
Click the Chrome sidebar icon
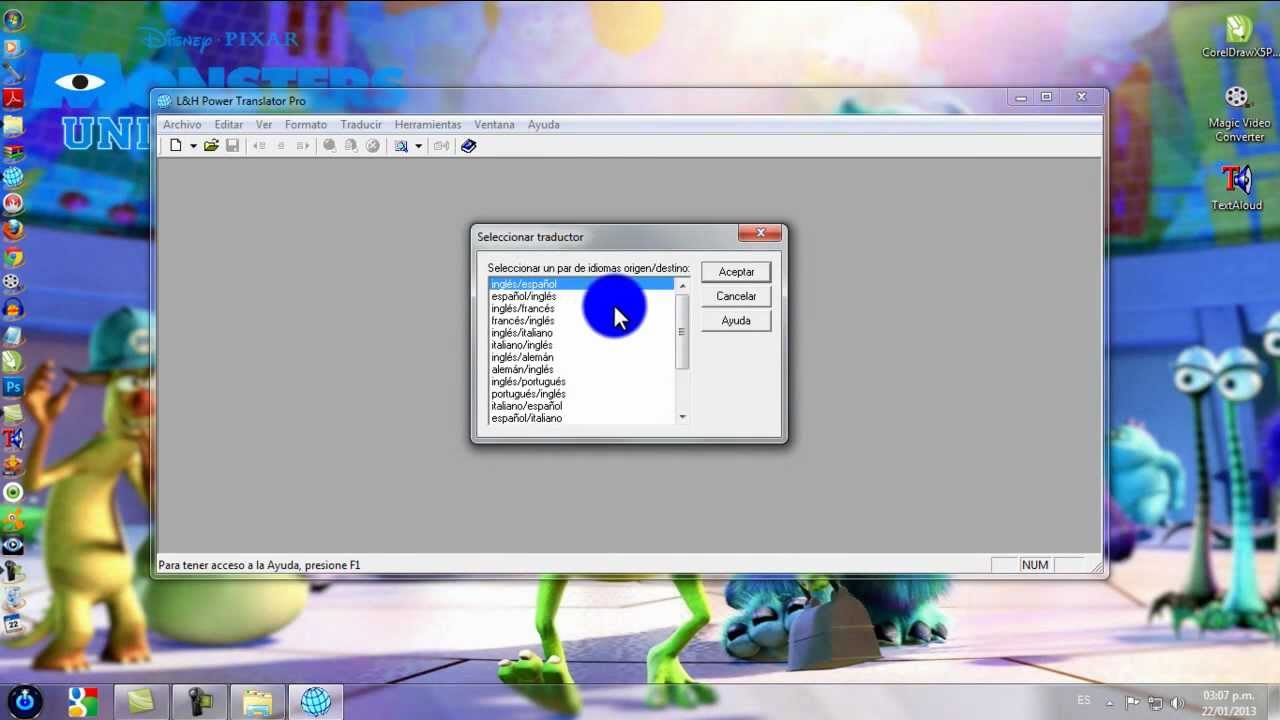13,257
